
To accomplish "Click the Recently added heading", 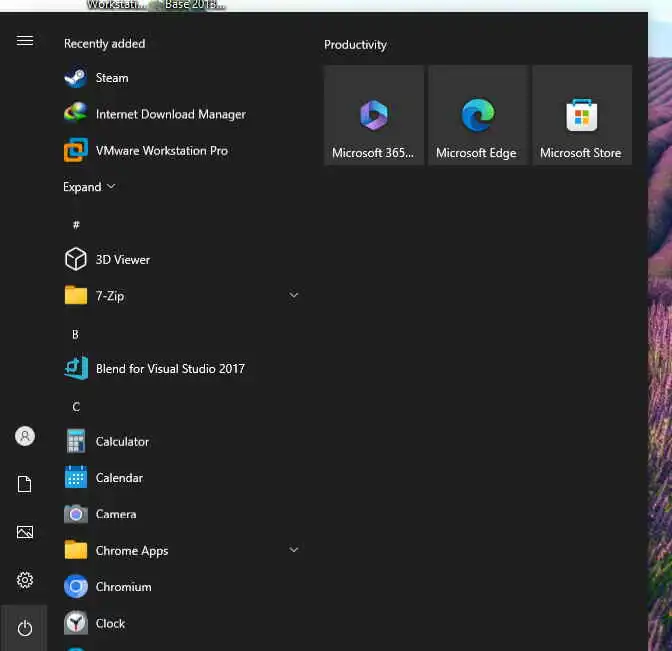I will point(105,44).
